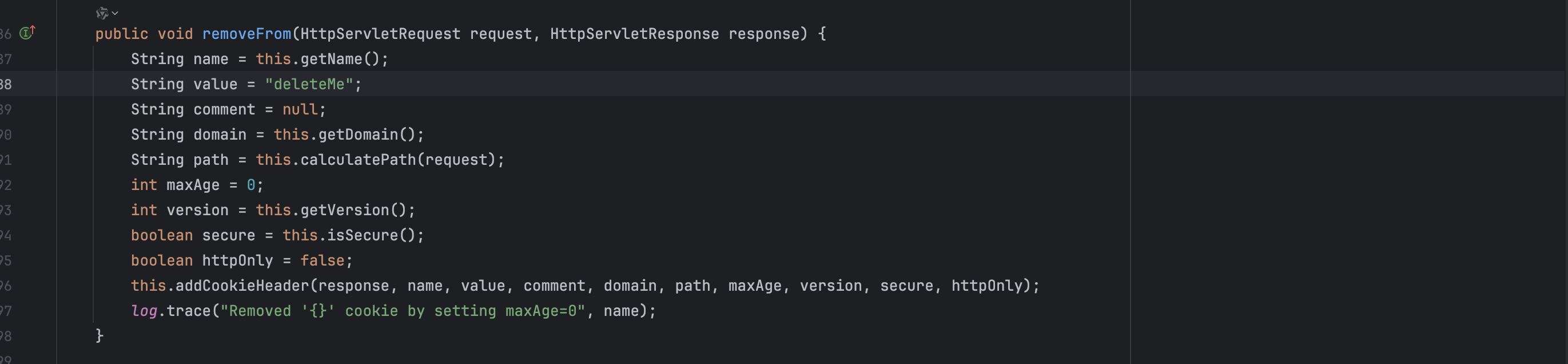The height and width of the screenshot is (364, 1568).
Task: Click the italic log variable
Action: [x=144, y=311]
